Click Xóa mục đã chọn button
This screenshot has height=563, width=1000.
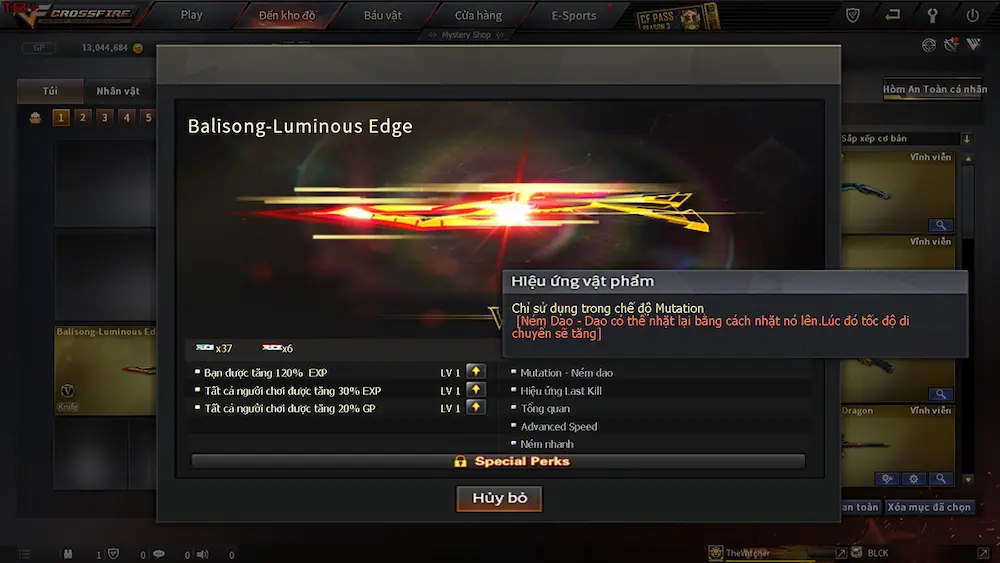tap(929, 507)
